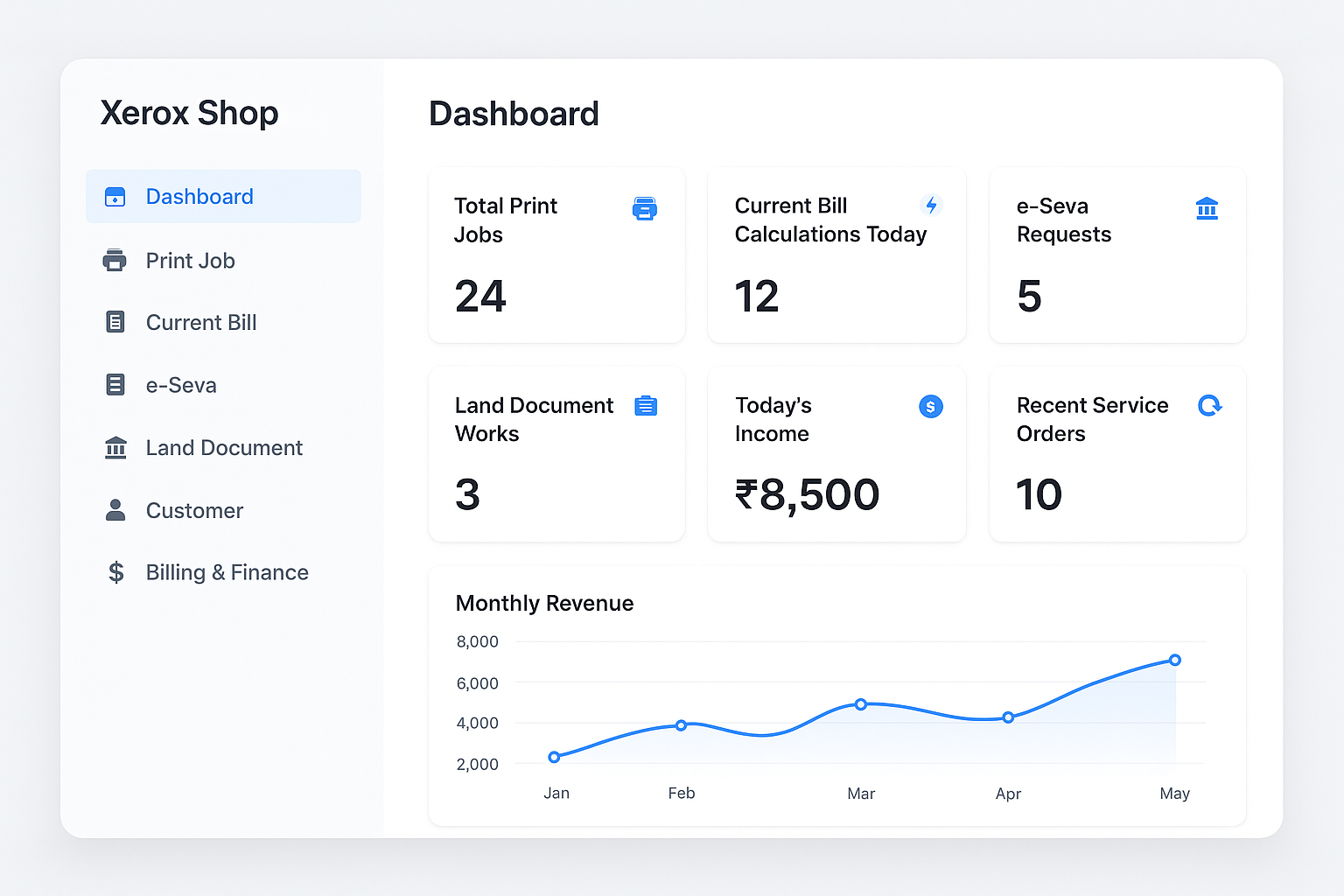Click the dollar sign icon beside Billing & Finance
Viewport: 1344px width, 896px height.
point(115,572)
